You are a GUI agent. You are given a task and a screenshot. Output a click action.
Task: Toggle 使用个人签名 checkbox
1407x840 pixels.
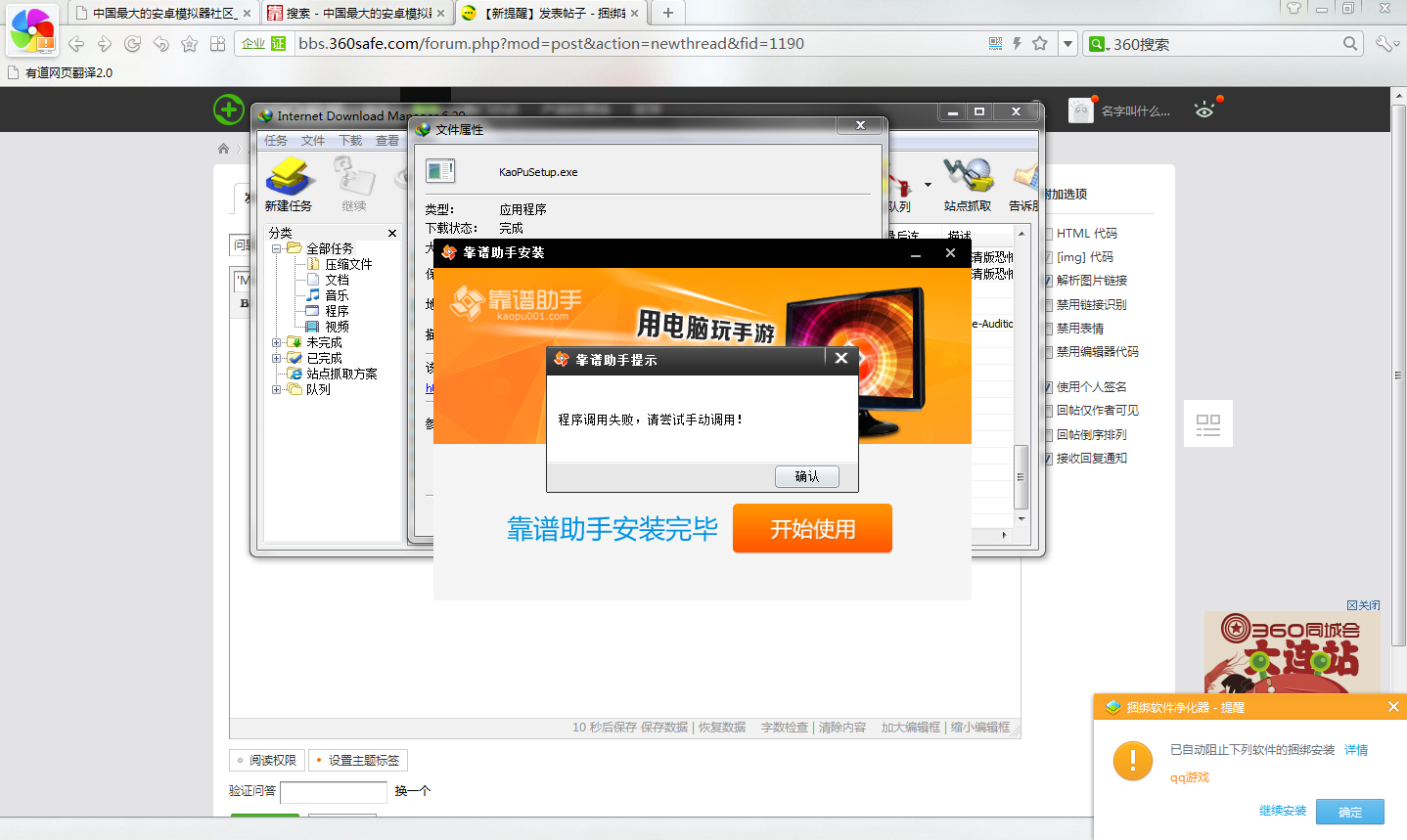click(1048, 387)
